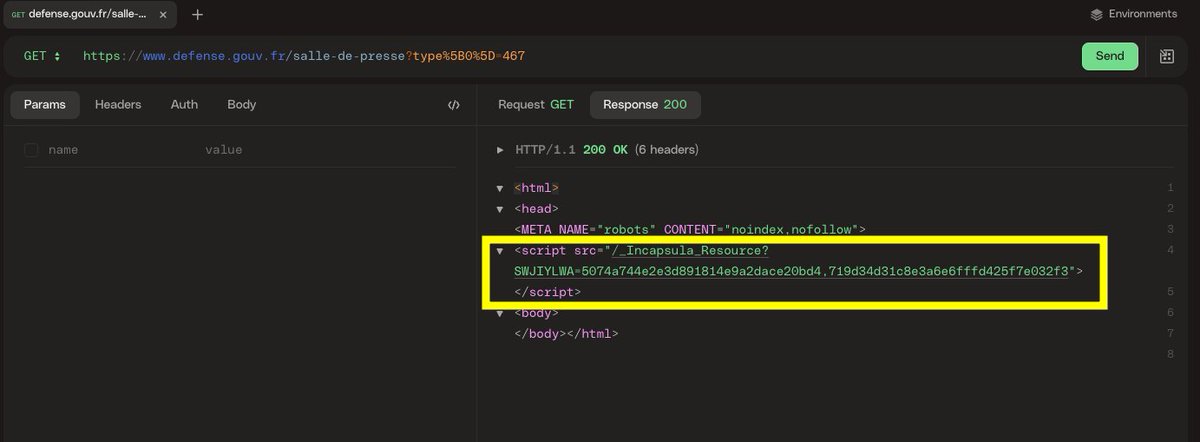Screen dimensions: 1200x442
Task: Switch to the Auth tab
Action: pos(184,104)
